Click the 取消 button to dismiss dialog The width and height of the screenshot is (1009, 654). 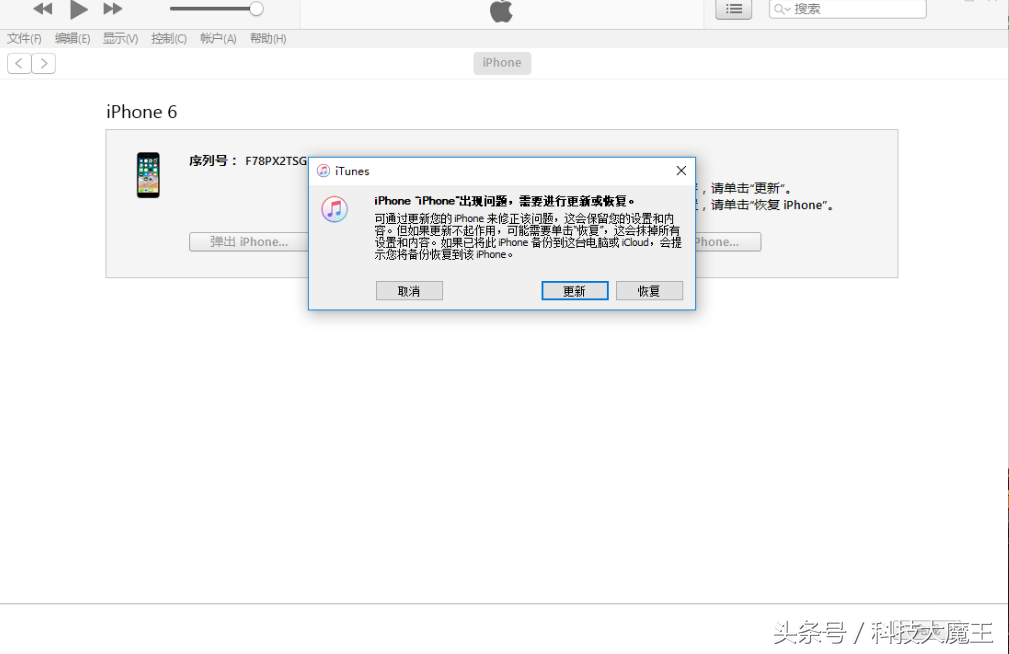point(409,291)
